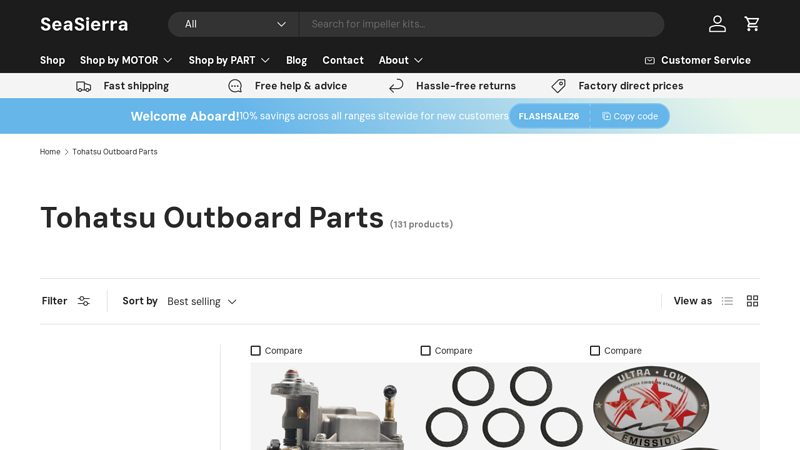
Task: Click the Free help & advice text
Action: [x=301, y=86]
